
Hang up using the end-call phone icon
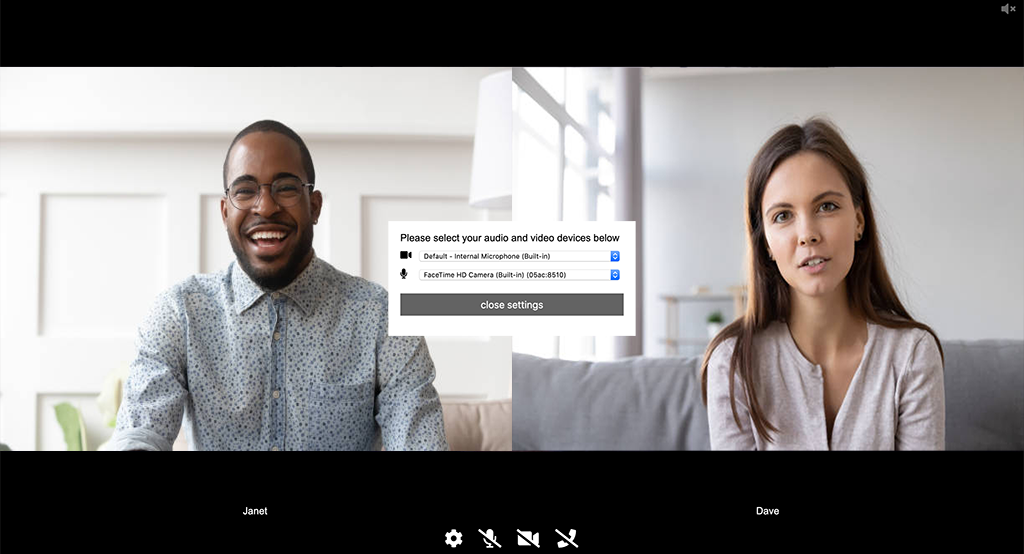(x=567, y=538)
